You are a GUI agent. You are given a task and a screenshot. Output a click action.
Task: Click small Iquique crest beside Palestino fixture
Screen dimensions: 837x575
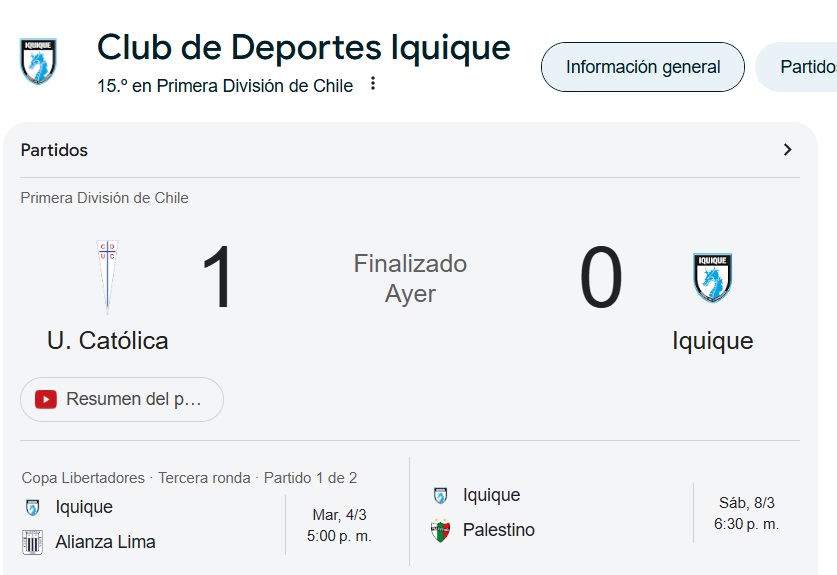(440, 495)
